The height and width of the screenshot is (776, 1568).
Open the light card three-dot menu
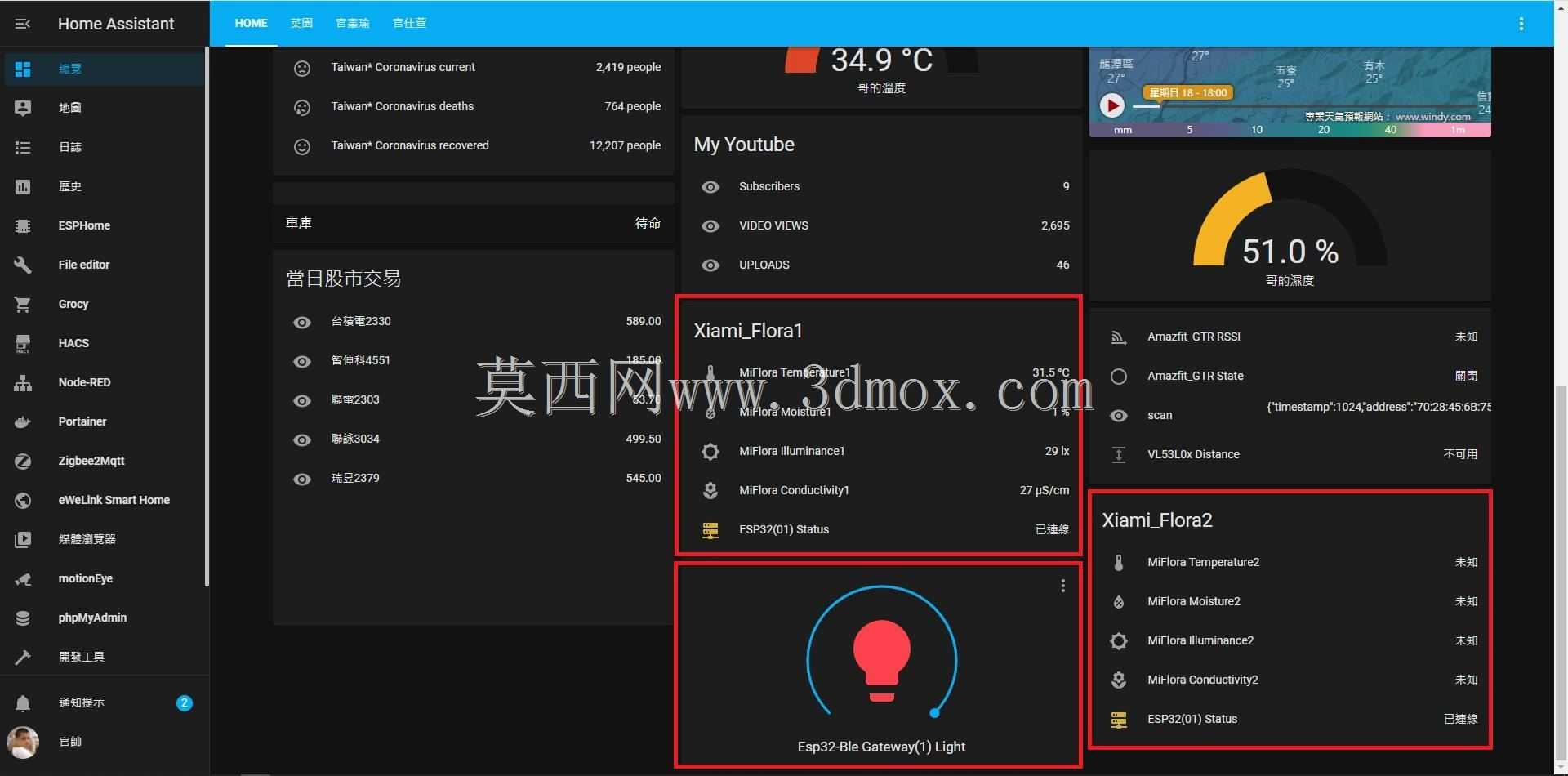pos(1062,586)
